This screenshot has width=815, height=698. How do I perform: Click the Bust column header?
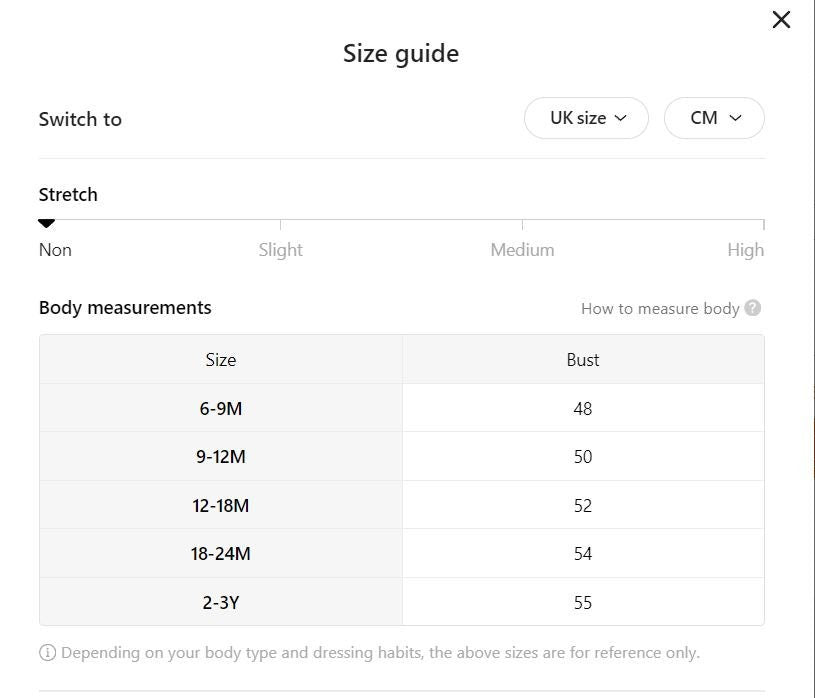[583, 360]
